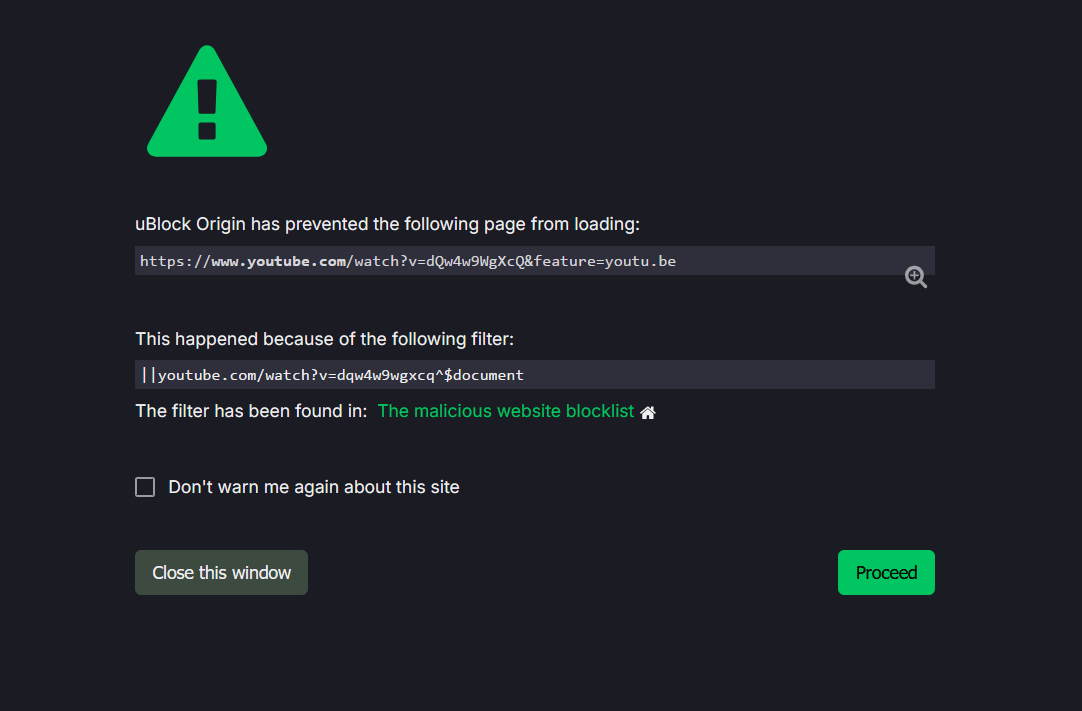The height and width of the screenshot is (711, 1082).
Task: Click the "Don't warn me again about this site" label
Action: pyautogui.click(x=313, y=488)
